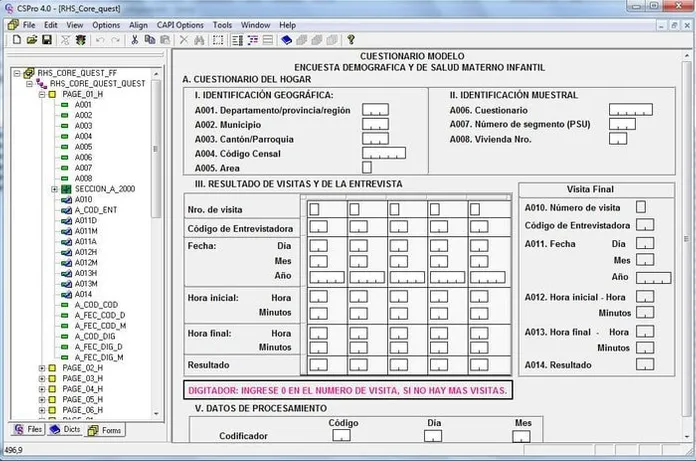The height and width of the screenshot is (461, 696).
Task: Collapse the PAGE_01_H tree node
Action: click(42, 94)
